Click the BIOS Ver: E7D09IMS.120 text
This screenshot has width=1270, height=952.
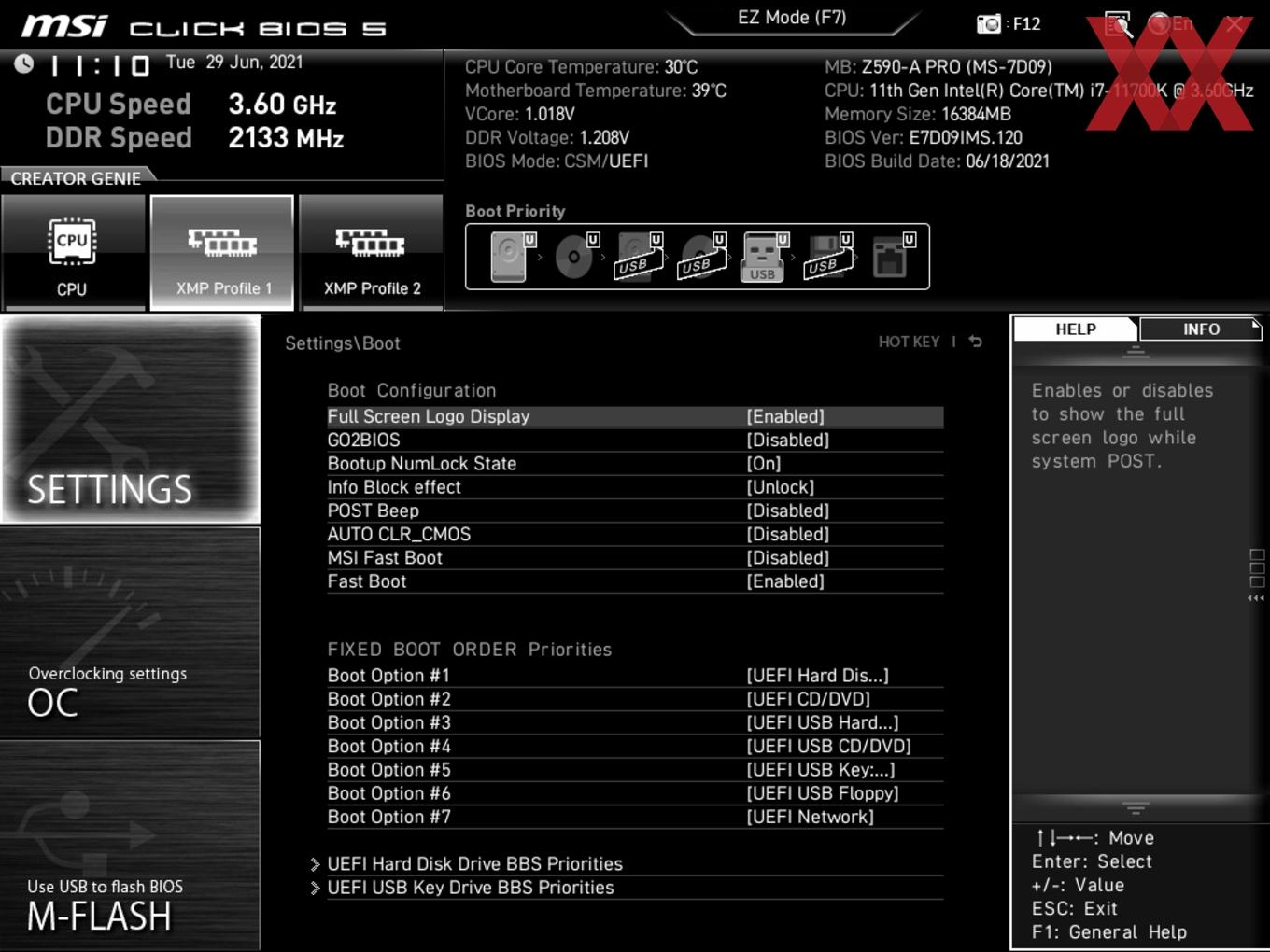pos(924,137)
